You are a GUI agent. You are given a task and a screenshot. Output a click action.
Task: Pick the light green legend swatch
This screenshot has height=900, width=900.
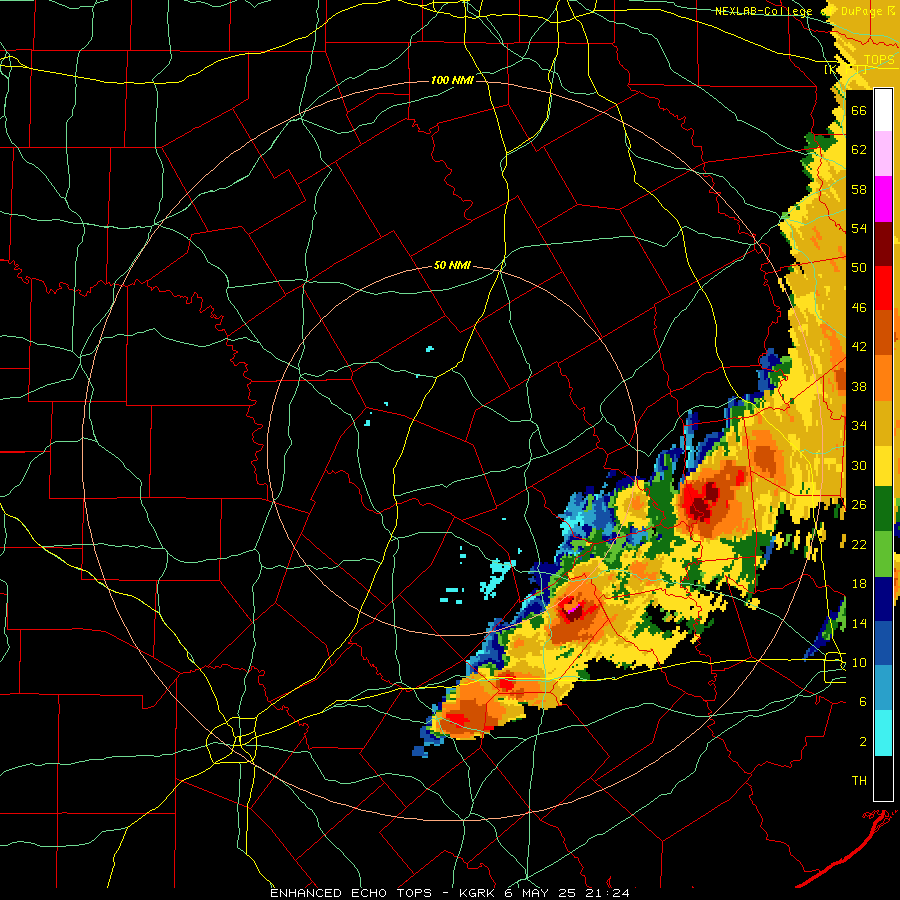coord(883,554)
